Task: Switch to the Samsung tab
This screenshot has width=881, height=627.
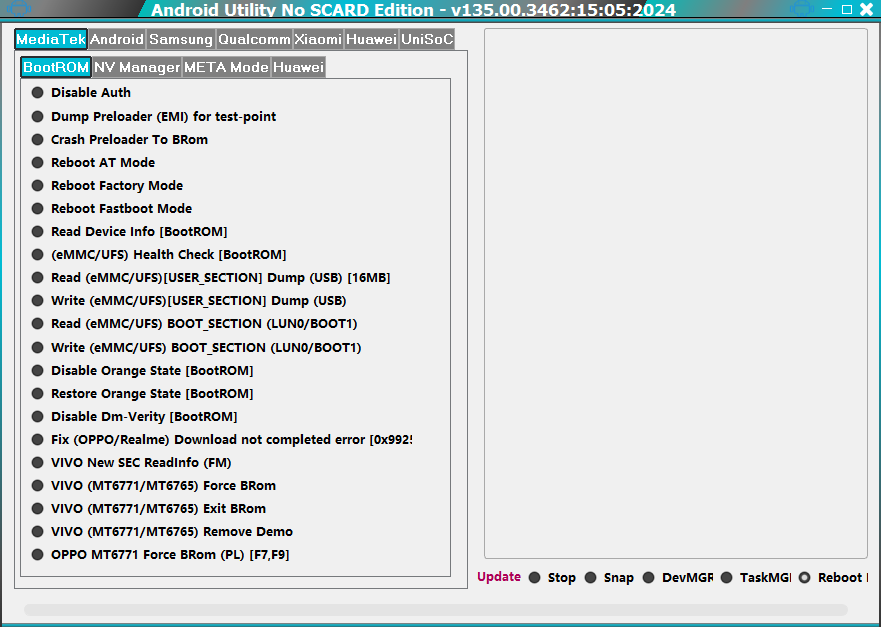Action: pos(181,40)
